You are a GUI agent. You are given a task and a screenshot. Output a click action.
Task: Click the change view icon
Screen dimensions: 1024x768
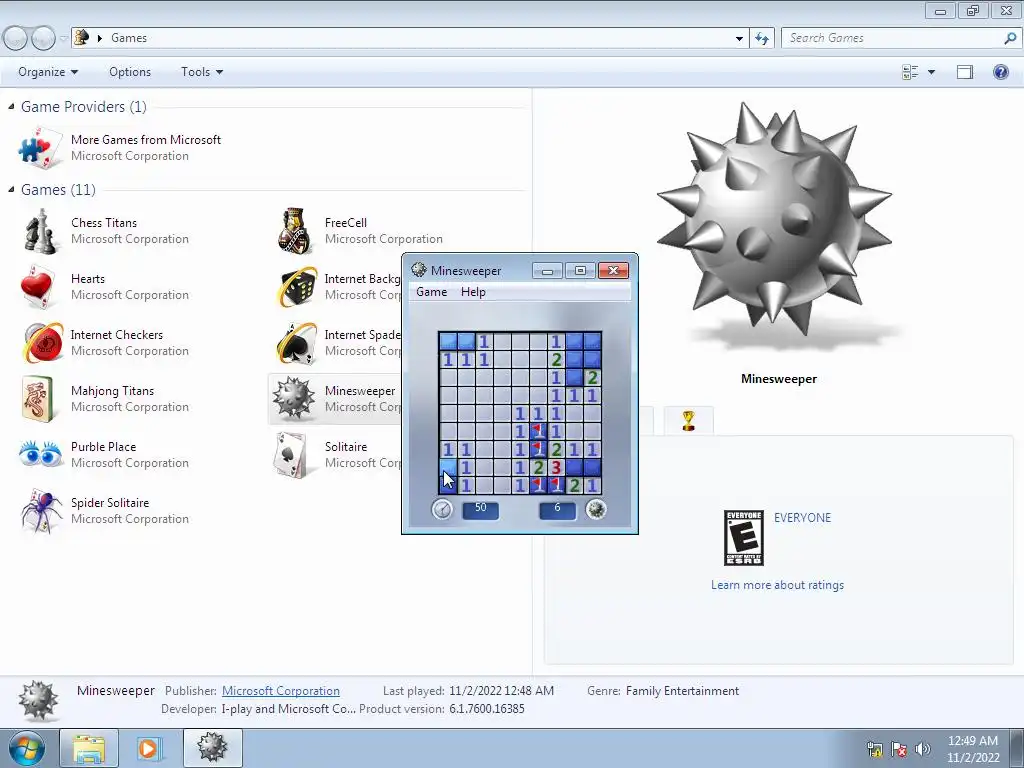pos(910,72)
